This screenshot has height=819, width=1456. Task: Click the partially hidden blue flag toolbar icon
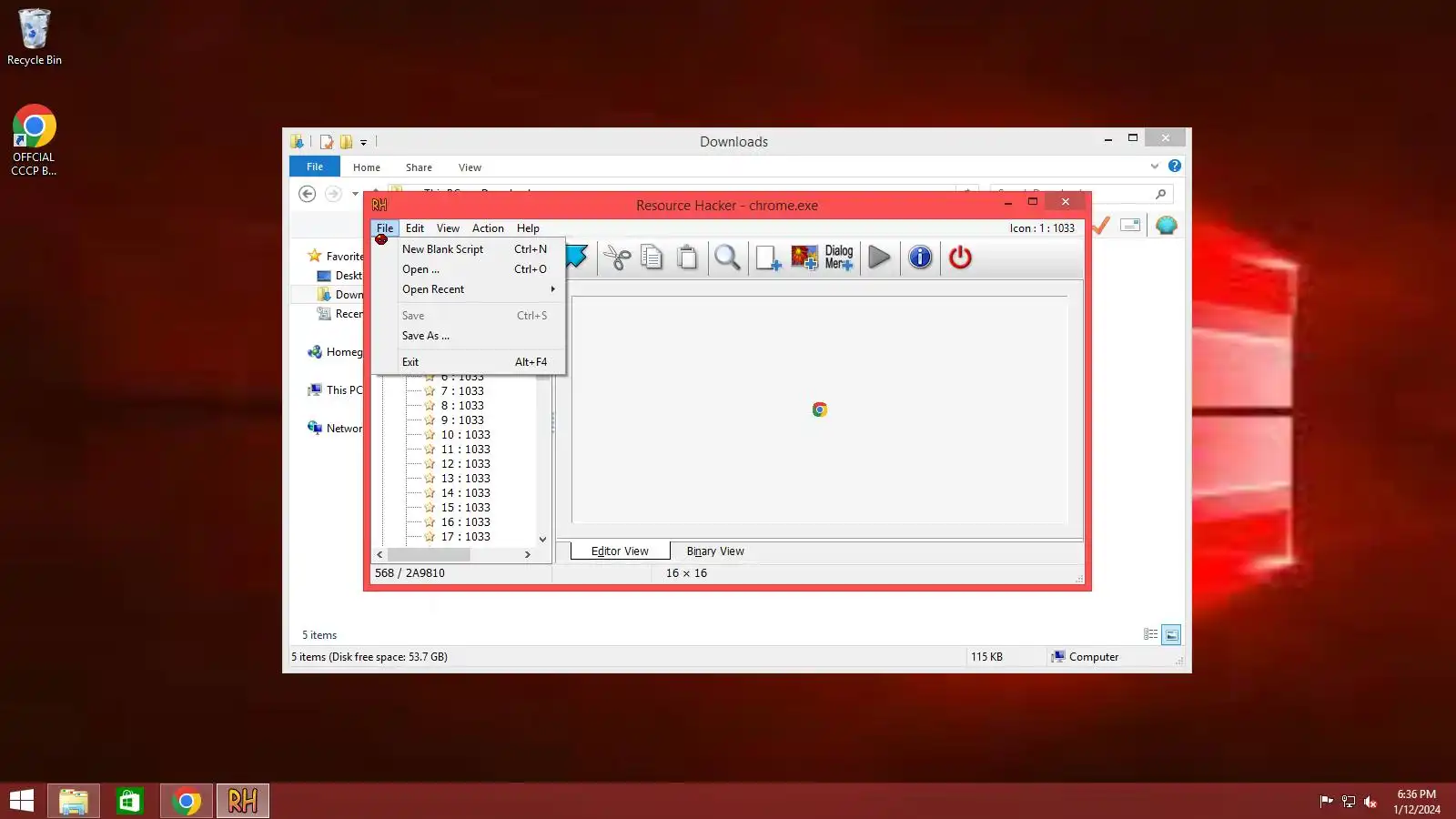[577, 257]
